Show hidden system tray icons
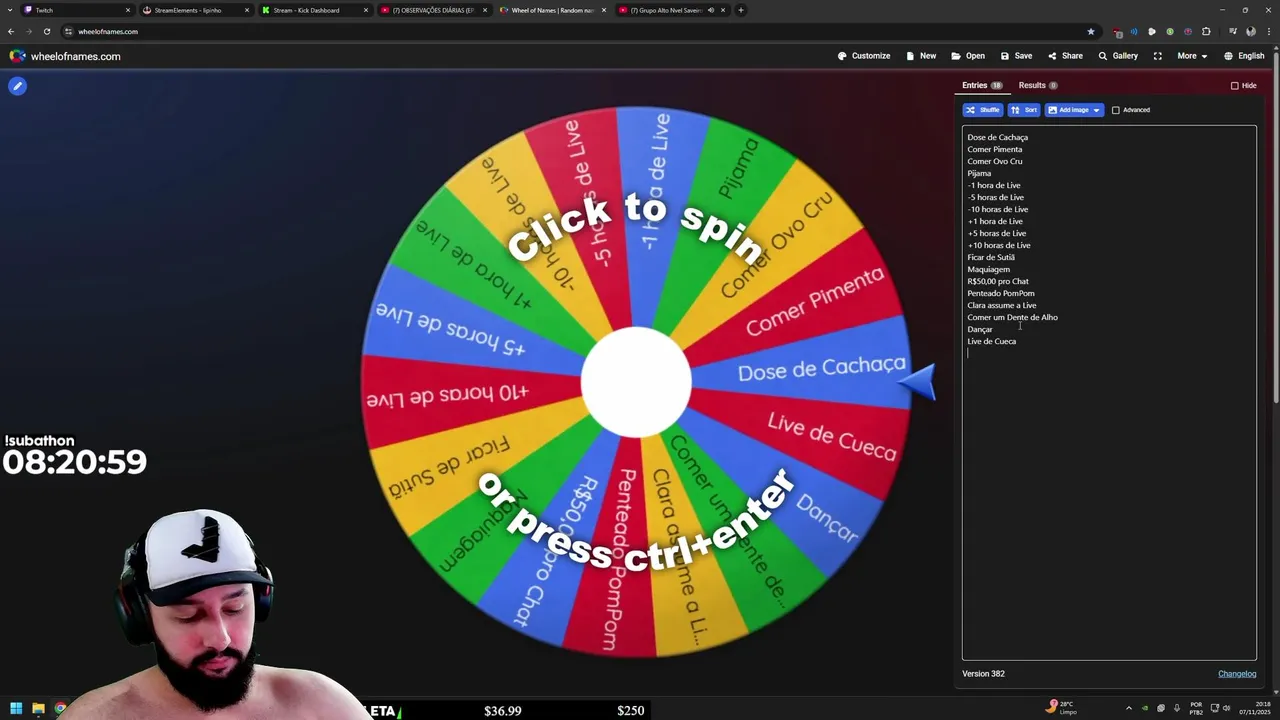This screenshot has width=1280, height=720. [x=1129, y=708]
